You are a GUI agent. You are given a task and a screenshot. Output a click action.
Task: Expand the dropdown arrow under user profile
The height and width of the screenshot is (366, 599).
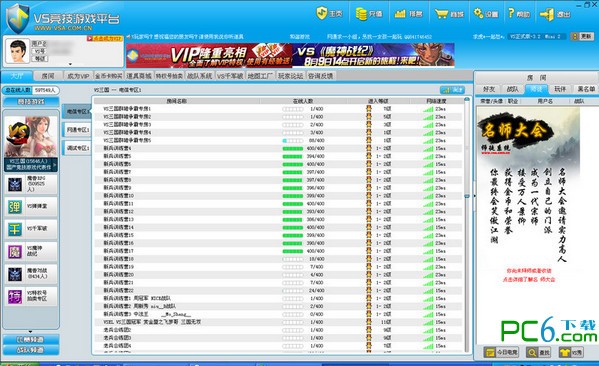tap(70, 64)
